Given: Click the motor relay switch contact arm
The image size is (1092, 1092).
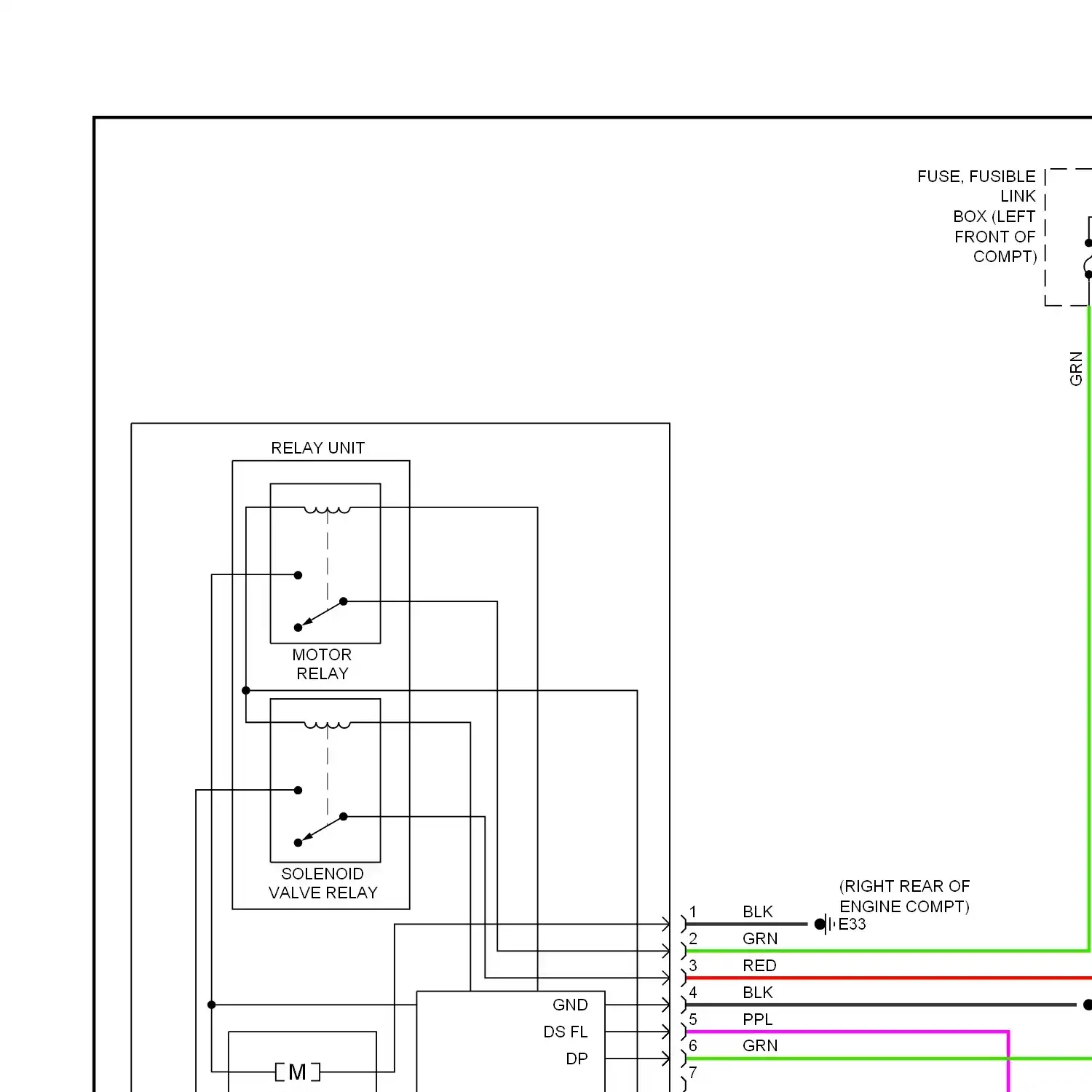Looking at the screenshot, I should pos(321,614).
